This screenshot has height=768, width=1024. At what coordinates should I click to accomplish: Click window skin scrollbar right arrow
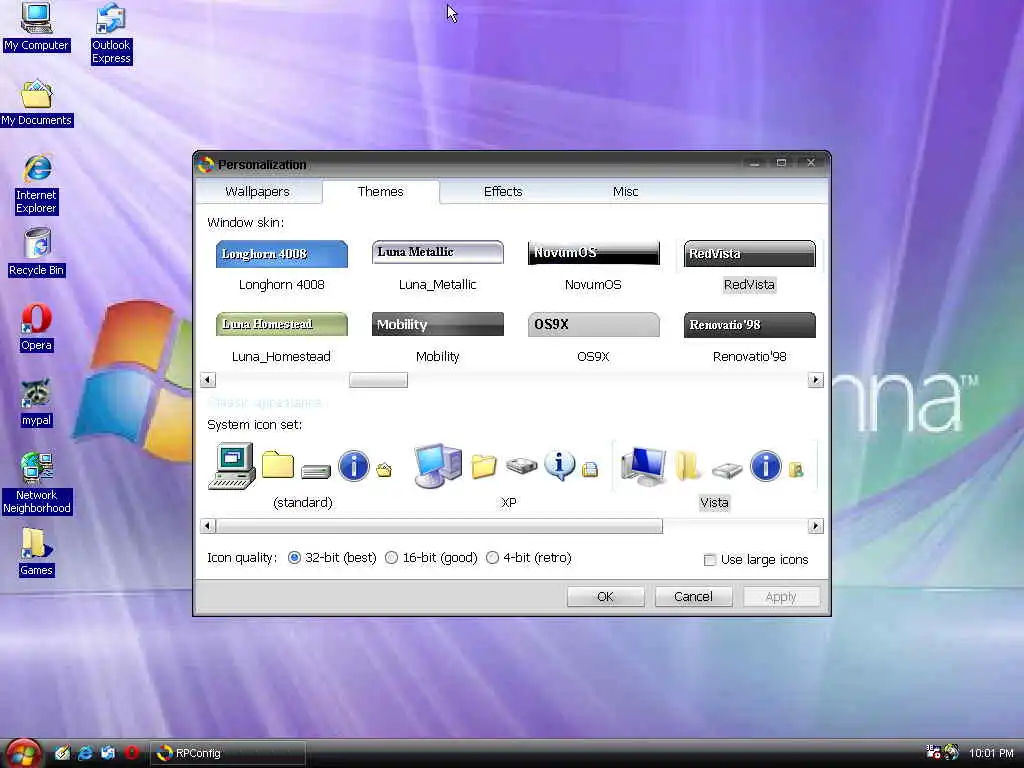coord(815,379)
